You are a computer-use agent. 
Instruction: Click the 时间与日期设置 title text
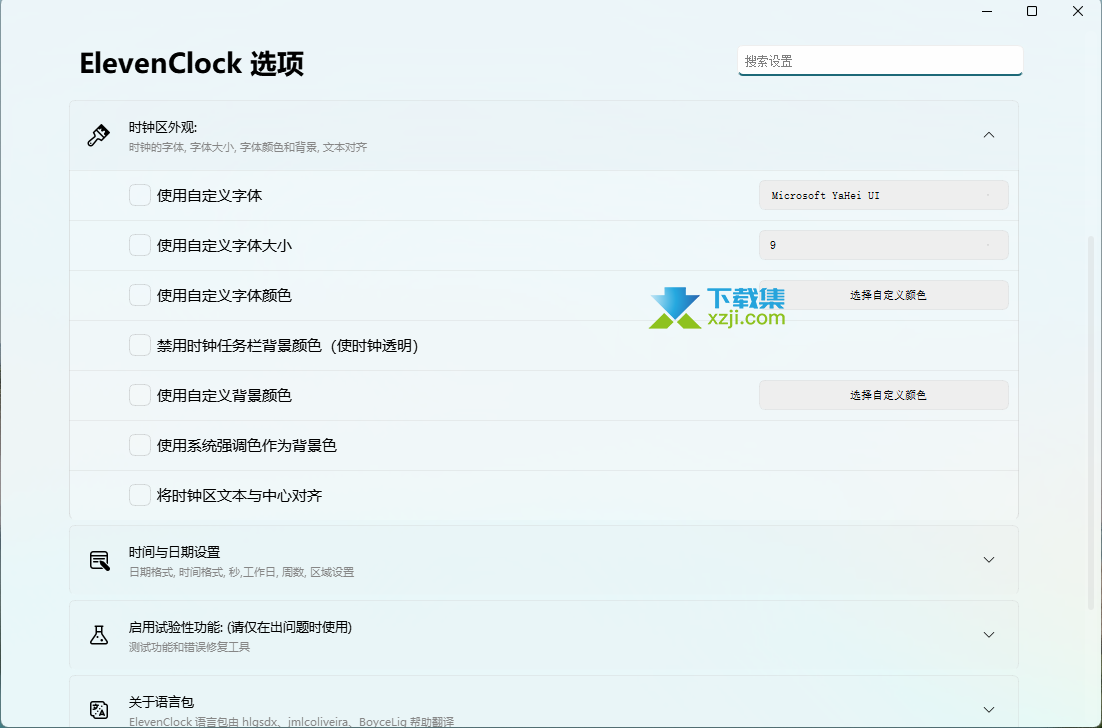tap(174, 552)
